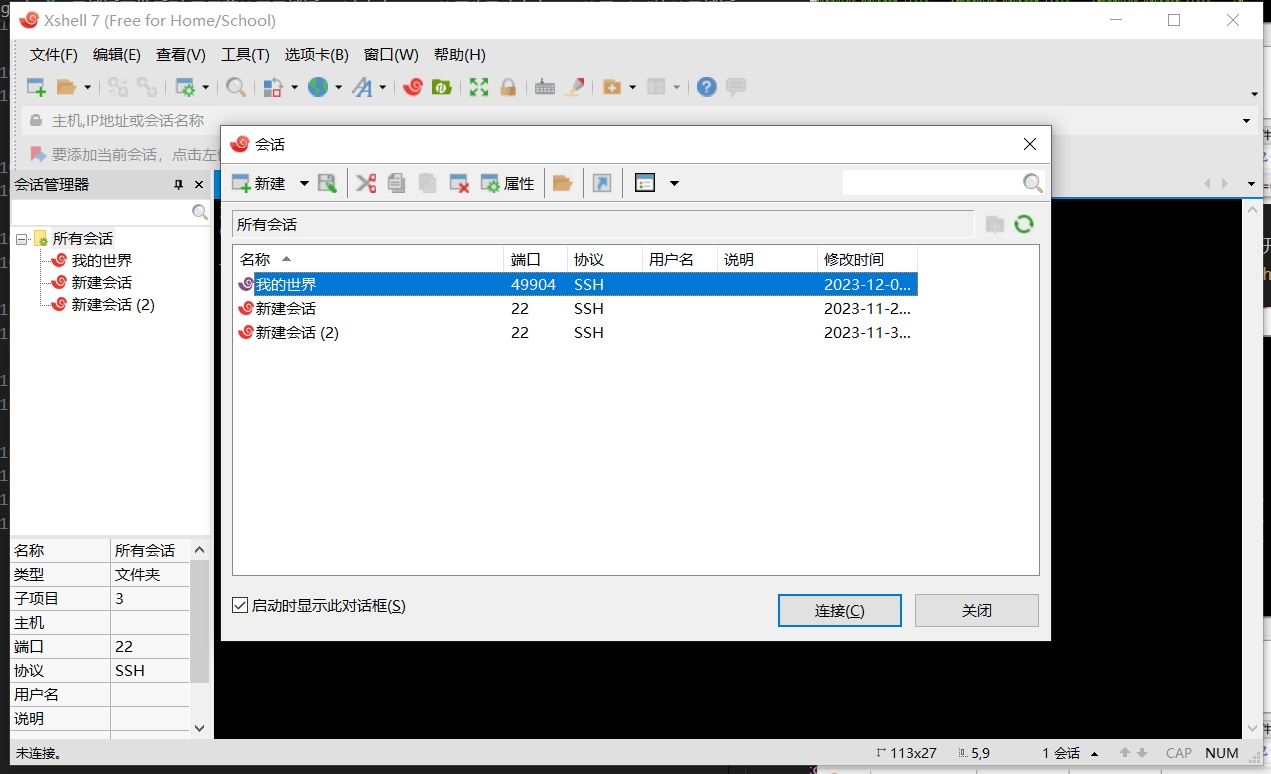Screen dimensions: 1271x774
Task: Select 我的世界 in session manager tree
Action: (x=102, y=261)
